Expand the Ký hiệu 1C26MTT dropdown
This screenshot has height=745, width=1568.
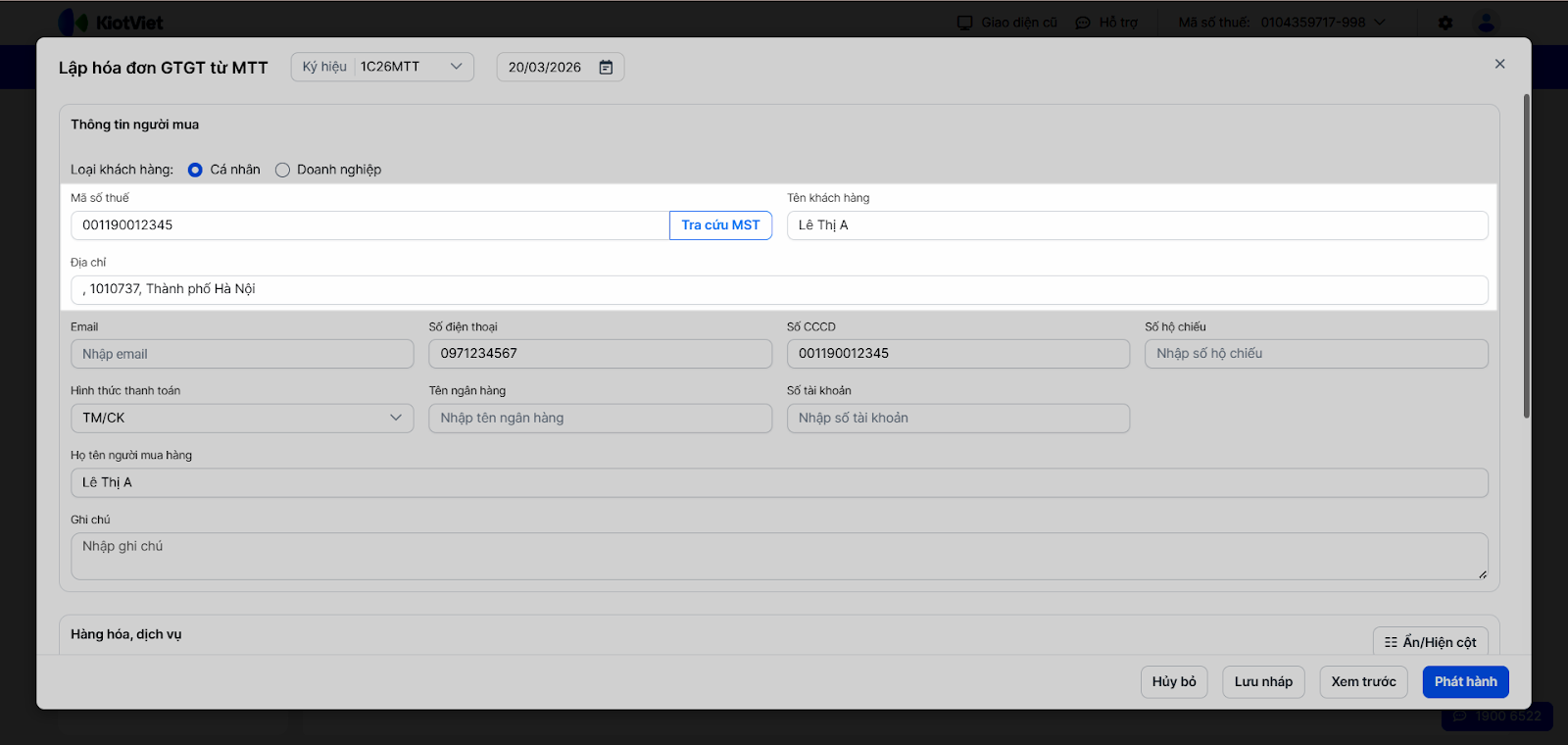coord(382,67)
